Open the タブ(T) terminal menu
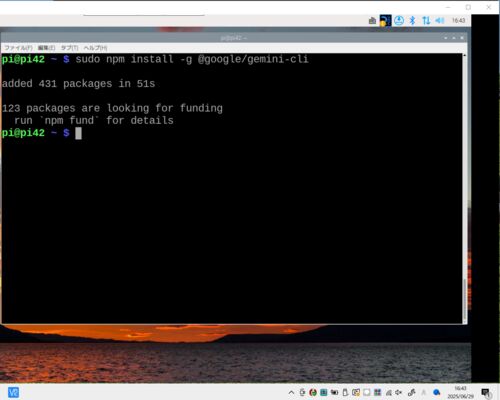 (69, 48)
